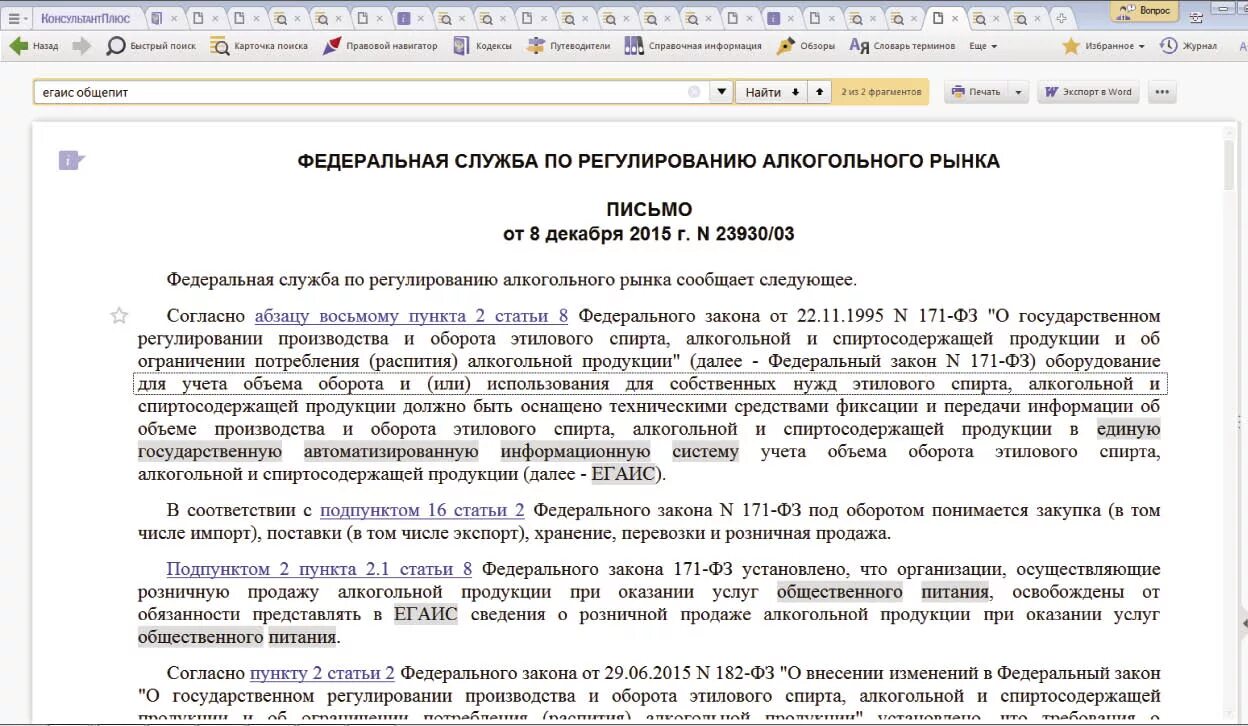The image size is (1248, 726).
Task: Expand the Еще dropdown menu
Action: (983, 46)
